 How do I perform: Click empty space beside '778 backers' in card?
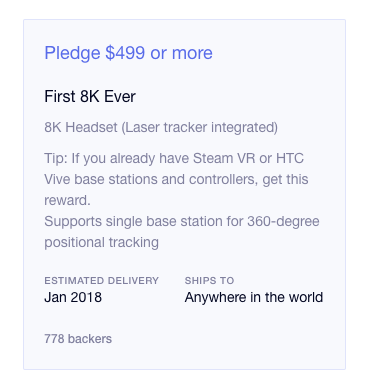click(x=227, y=339)
